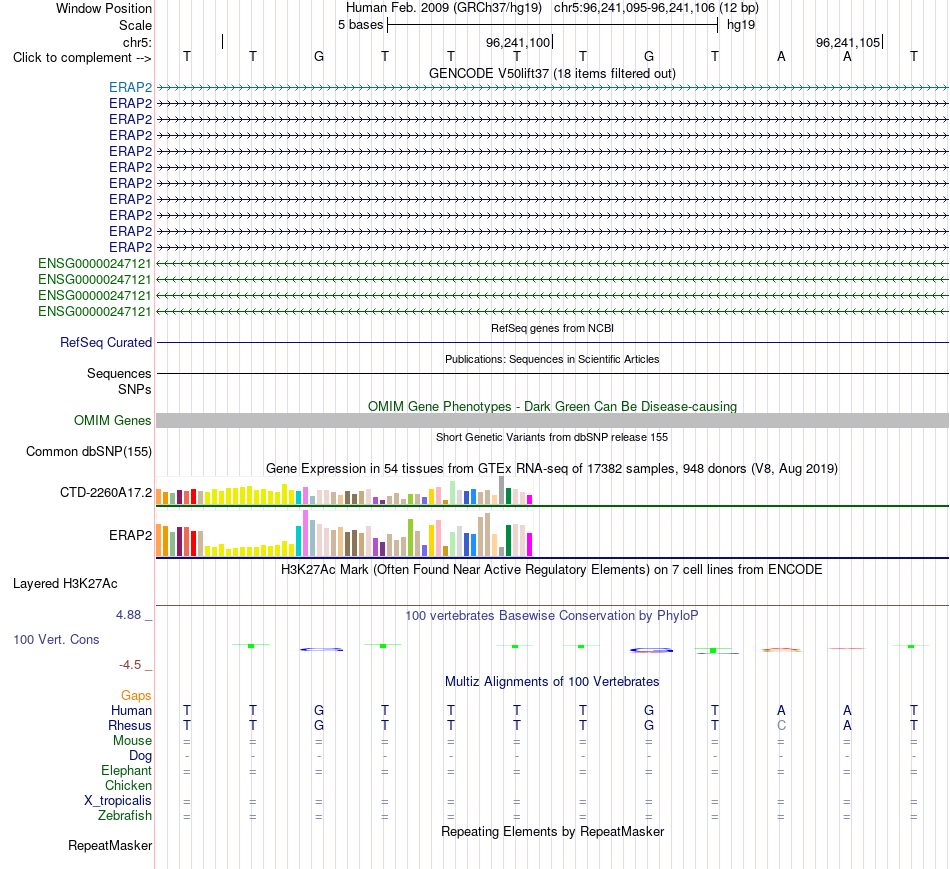Click the RefSeq genes from NCBI title
This screenshot has height=869, width=950.
point(552,328)
